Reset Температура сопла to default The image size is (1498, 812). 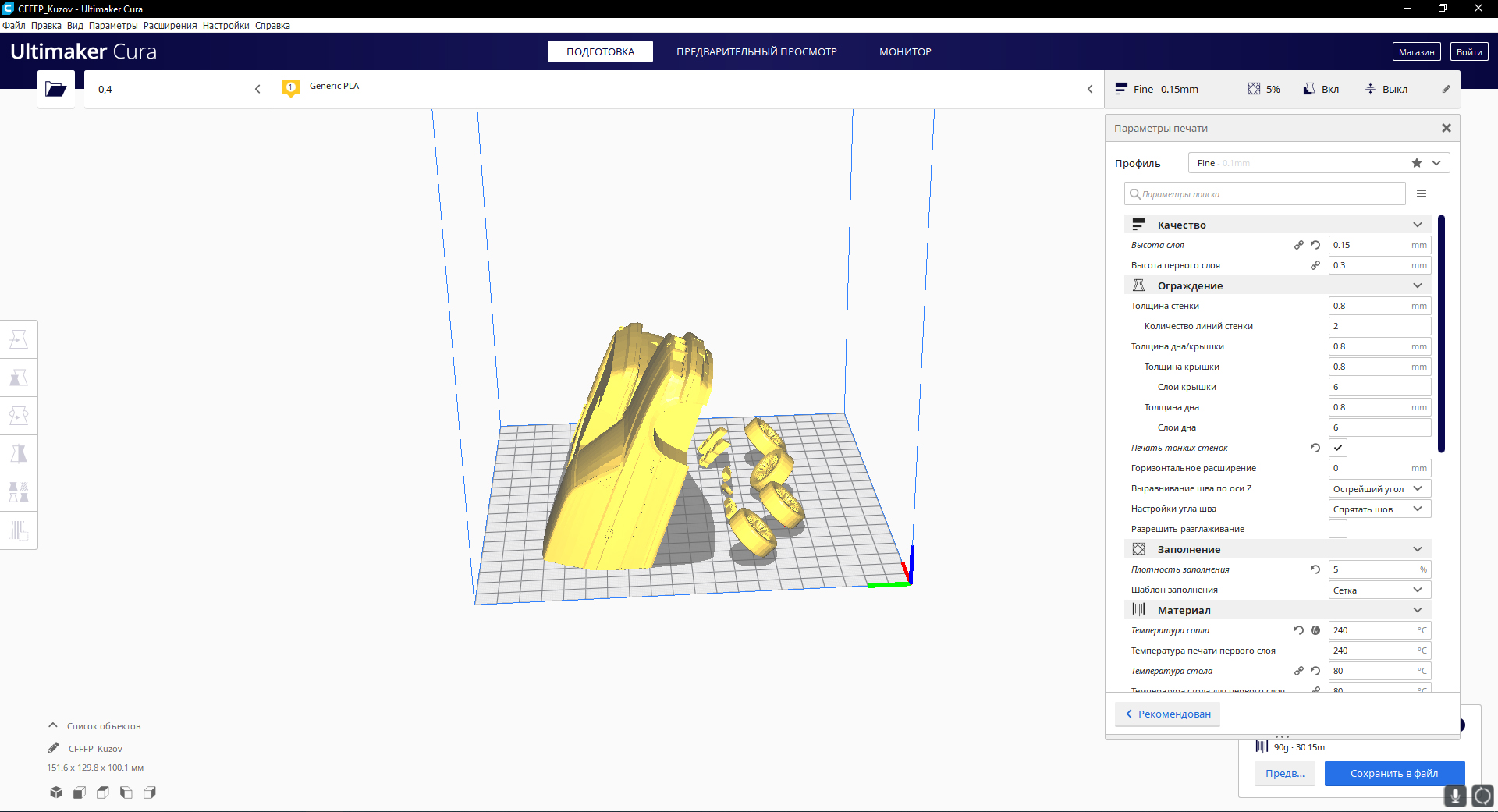[1299, 630]
